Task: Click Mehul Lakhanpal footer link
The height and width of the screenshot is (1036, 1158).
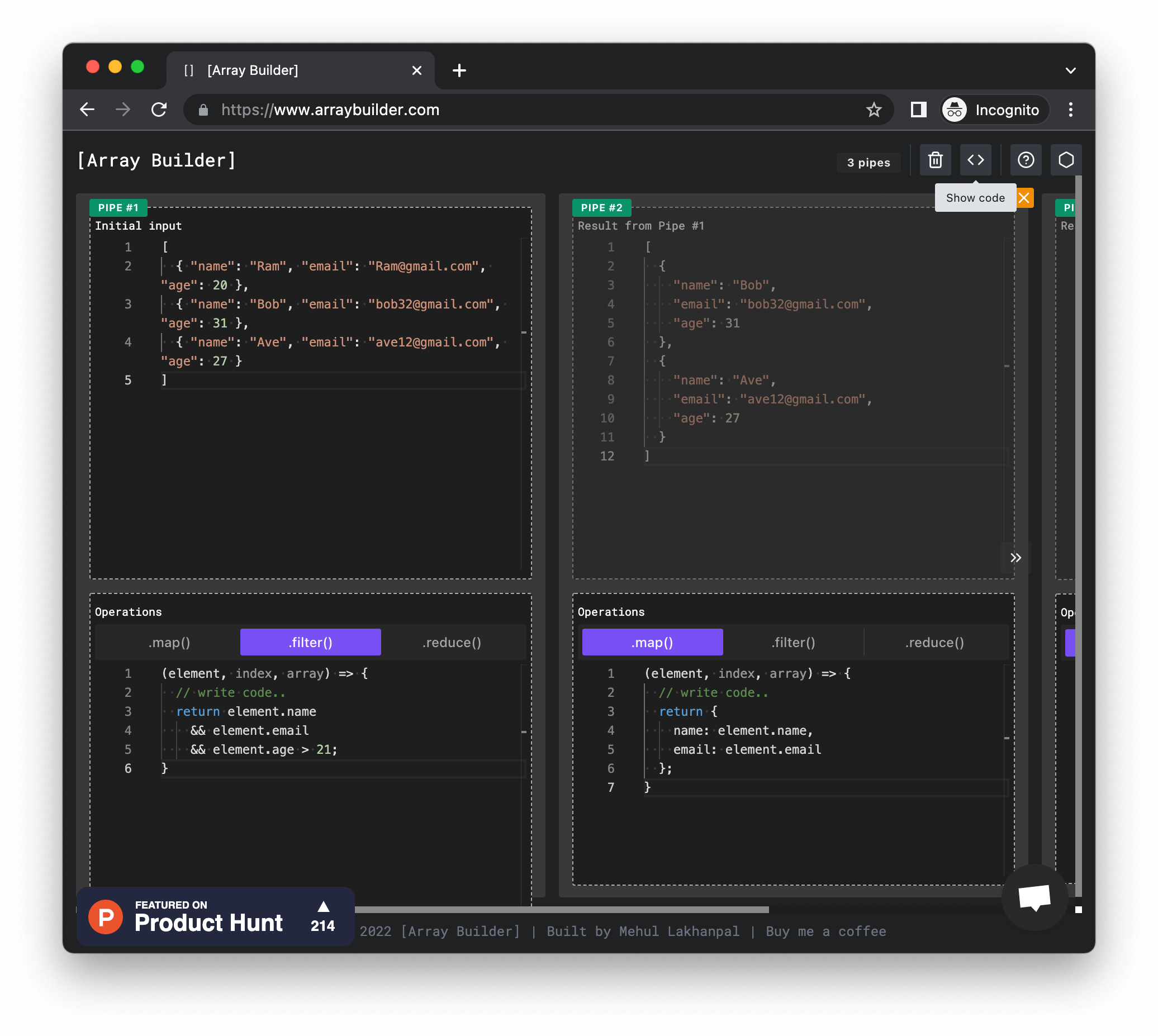Action: click(x=679, y=932)
